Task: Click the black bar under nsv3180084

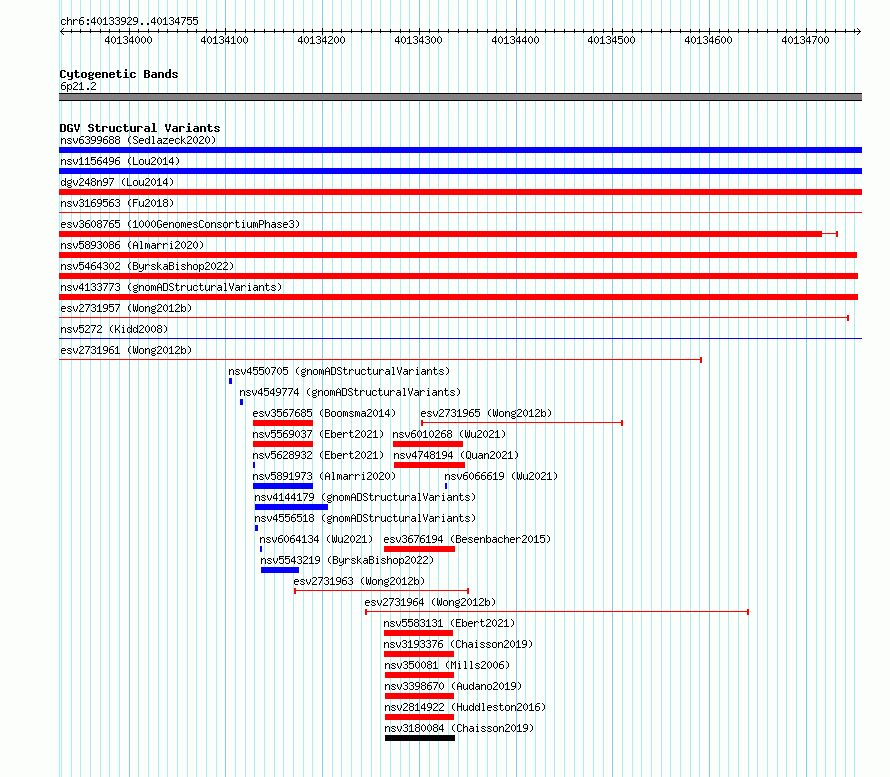Action: (x=420, y=738)
